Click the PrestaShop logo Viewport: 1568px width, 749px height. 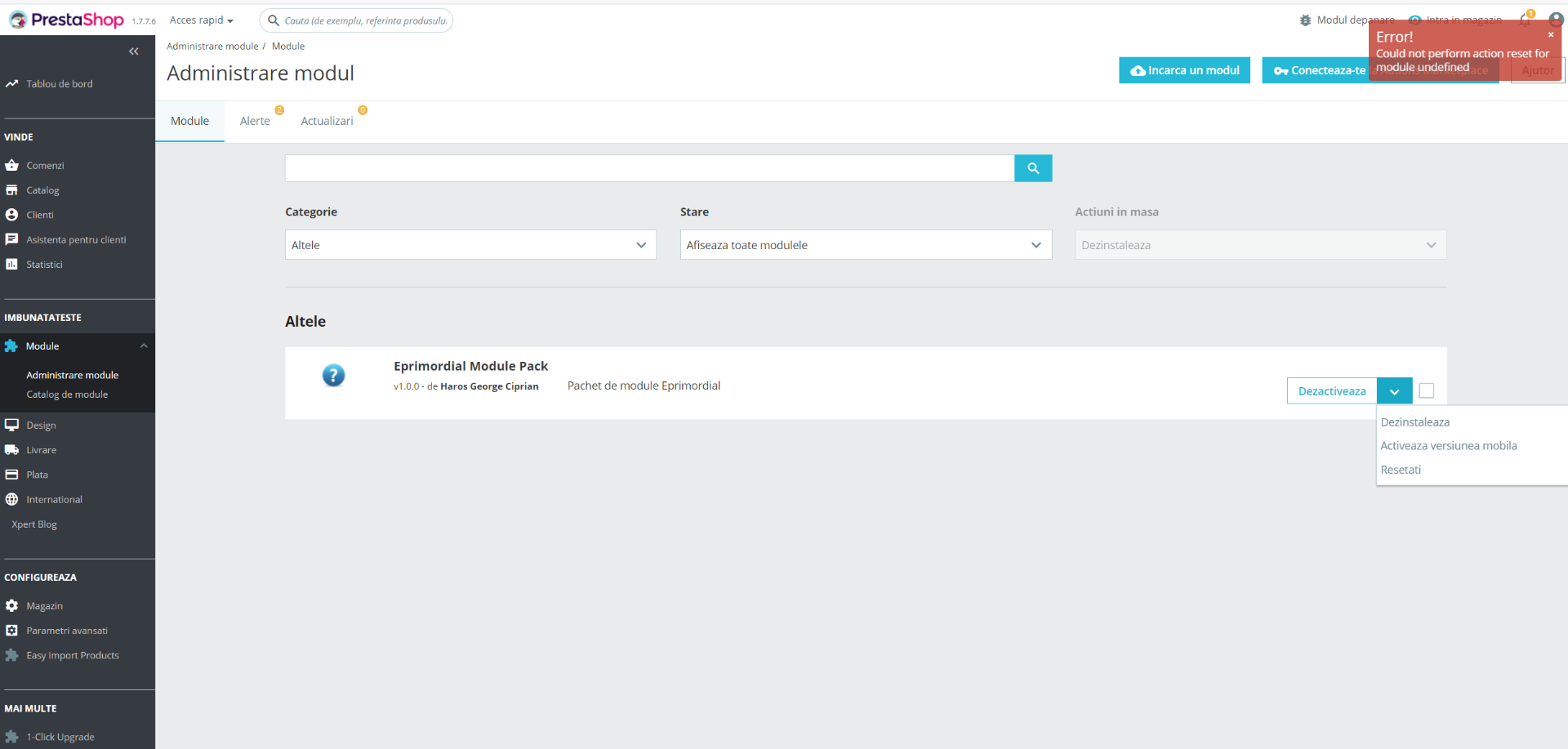[67, 20]
